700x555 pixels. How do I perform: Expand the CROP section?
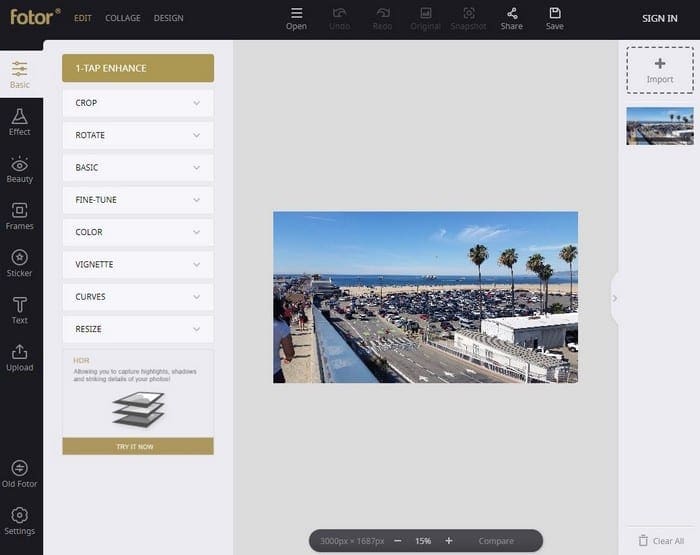(x=138, y=103)
